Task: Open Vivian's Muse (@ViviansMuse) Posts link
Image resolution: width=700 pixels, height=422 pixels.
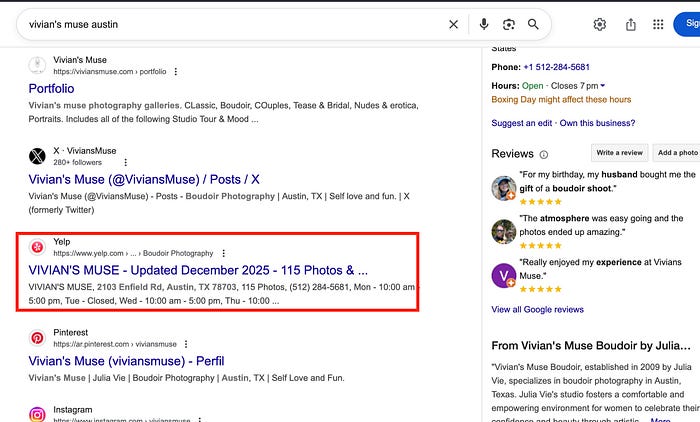Action: coord(144,180)
